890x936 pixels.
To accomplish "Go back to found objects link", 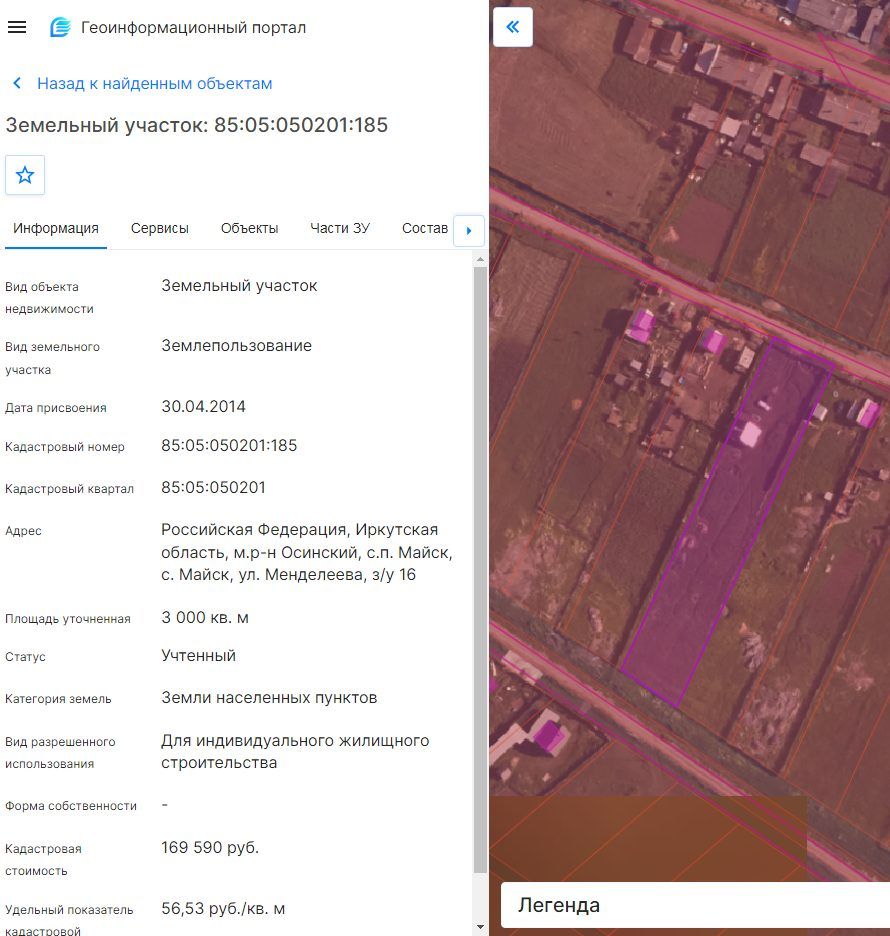I will point(155,84).
